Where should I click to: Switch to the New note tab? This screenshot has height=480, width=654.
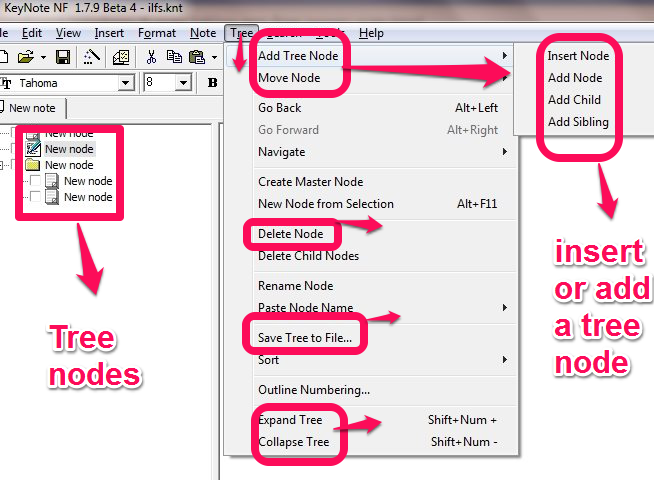coord(33,108)
